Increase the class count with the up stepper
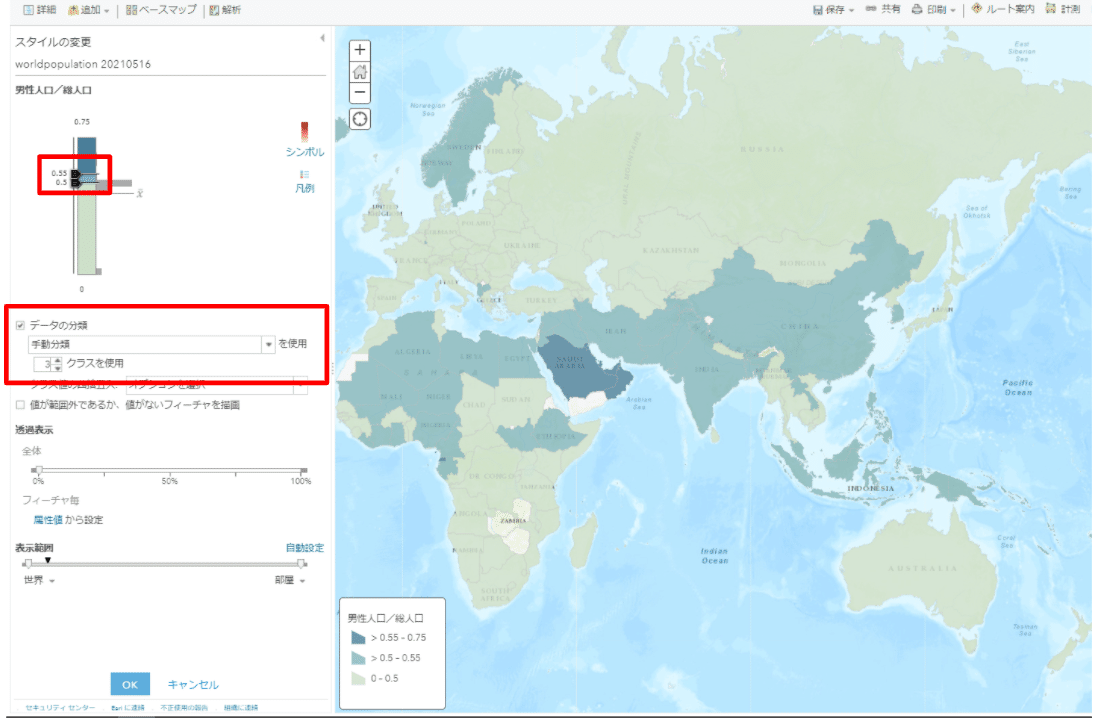 coord(57,360)
